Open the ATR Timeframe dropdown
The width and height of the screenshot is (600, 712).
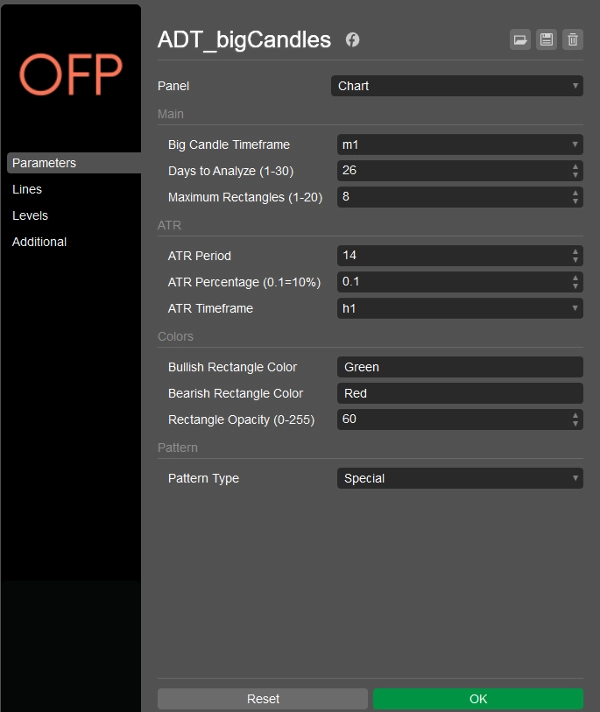pyautogui.click(x=460, y=308)
